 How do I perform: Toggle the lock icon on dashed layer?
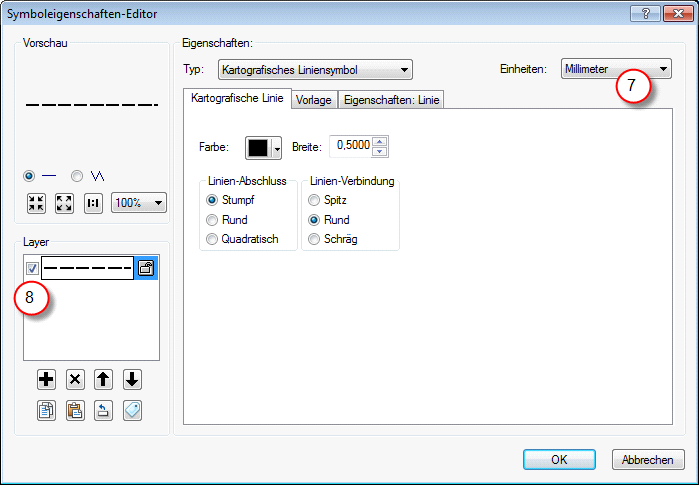coord(146,268)
